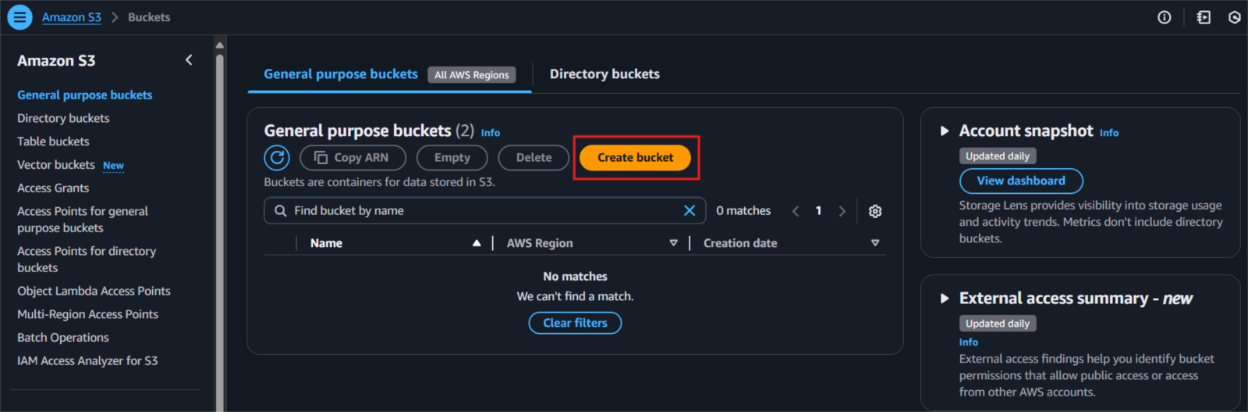The image size is (1248, 412).
Task: Click the Clear filters button
Action: coord(575,323)
